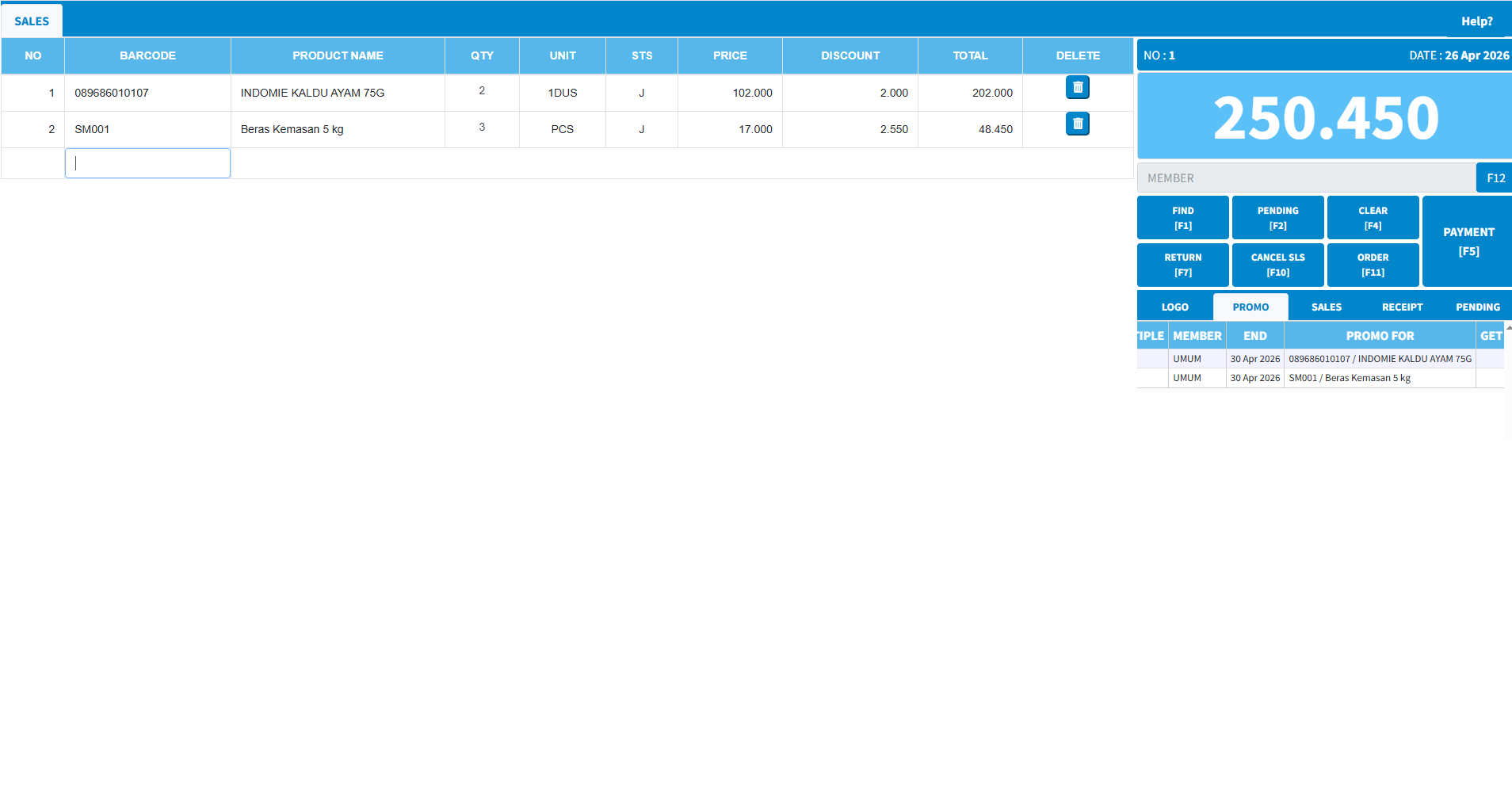Image resolution: width=1512 pixels, height=786 pixels.
Task: Click unit cell PCS
Action: [x=563, y=129]
